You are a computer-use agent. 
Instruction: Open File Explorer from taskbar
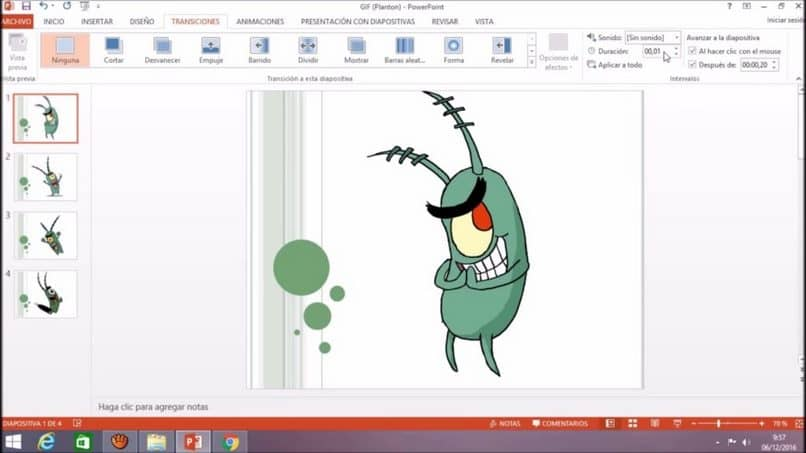click(x=156, y=442)
